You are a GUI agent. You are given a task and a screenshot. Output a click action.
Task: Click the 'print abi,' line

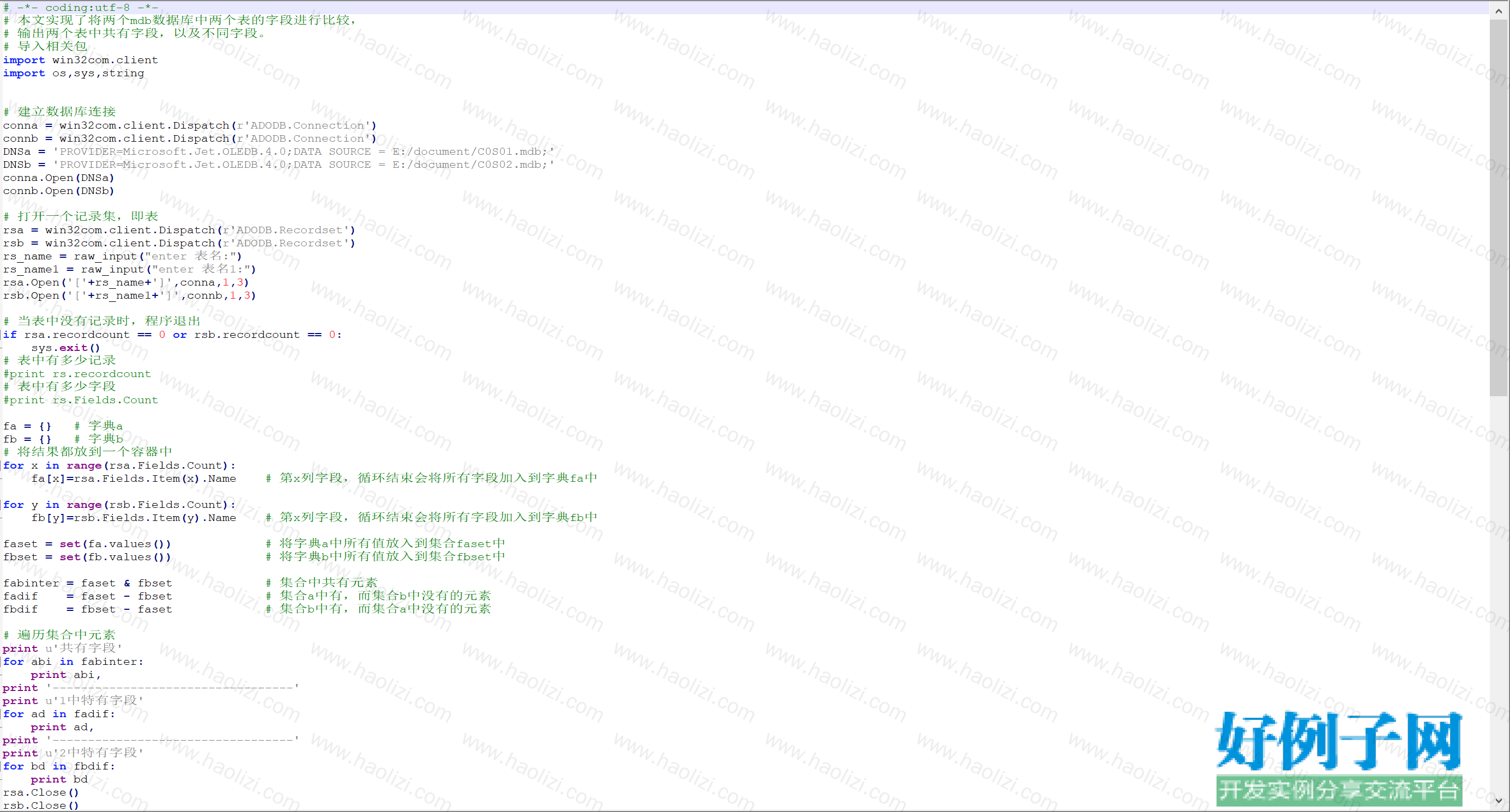(67, 675)
